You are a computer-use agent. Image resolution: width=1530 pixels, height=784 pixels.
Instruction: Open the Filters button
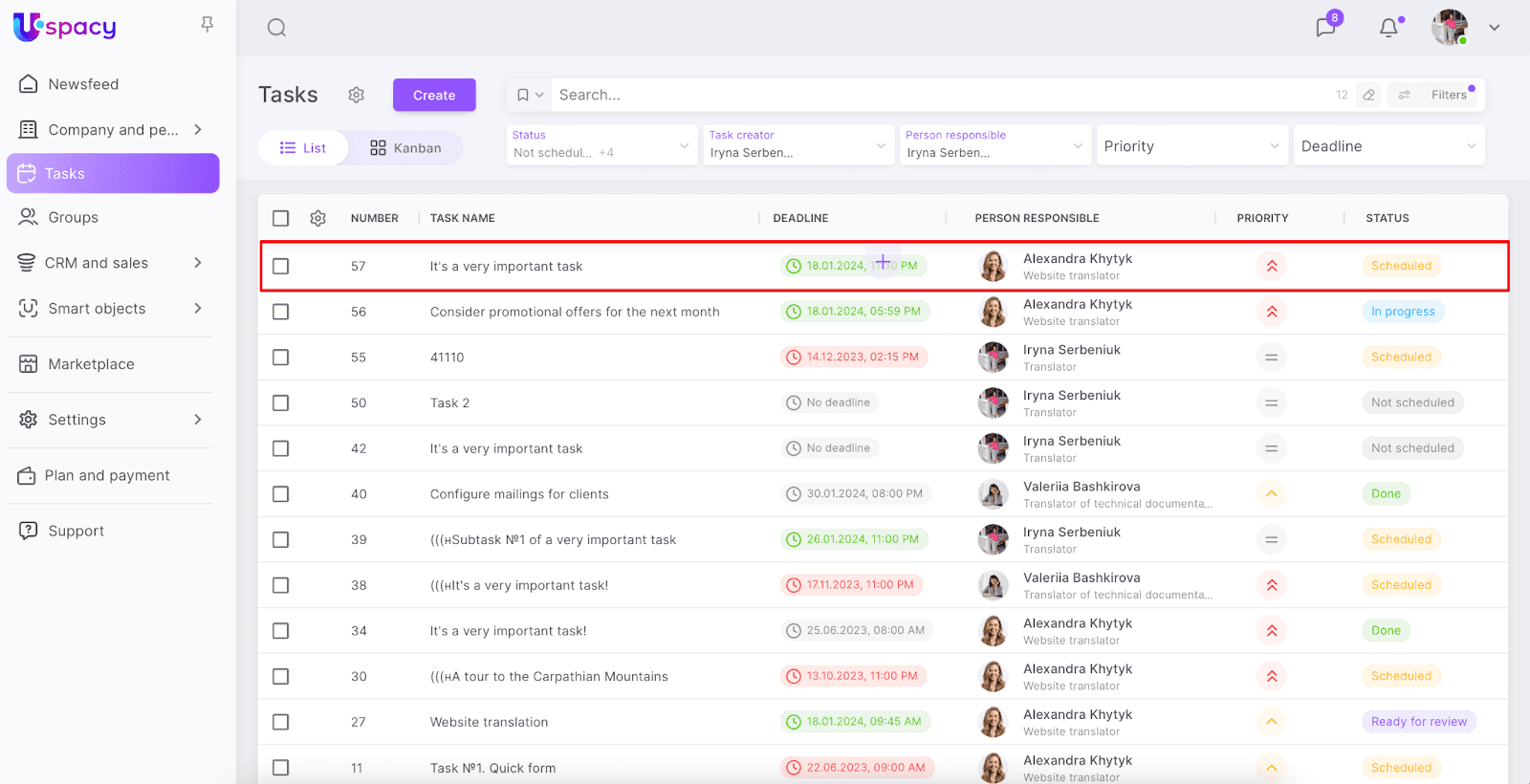tap(1437, 95)
